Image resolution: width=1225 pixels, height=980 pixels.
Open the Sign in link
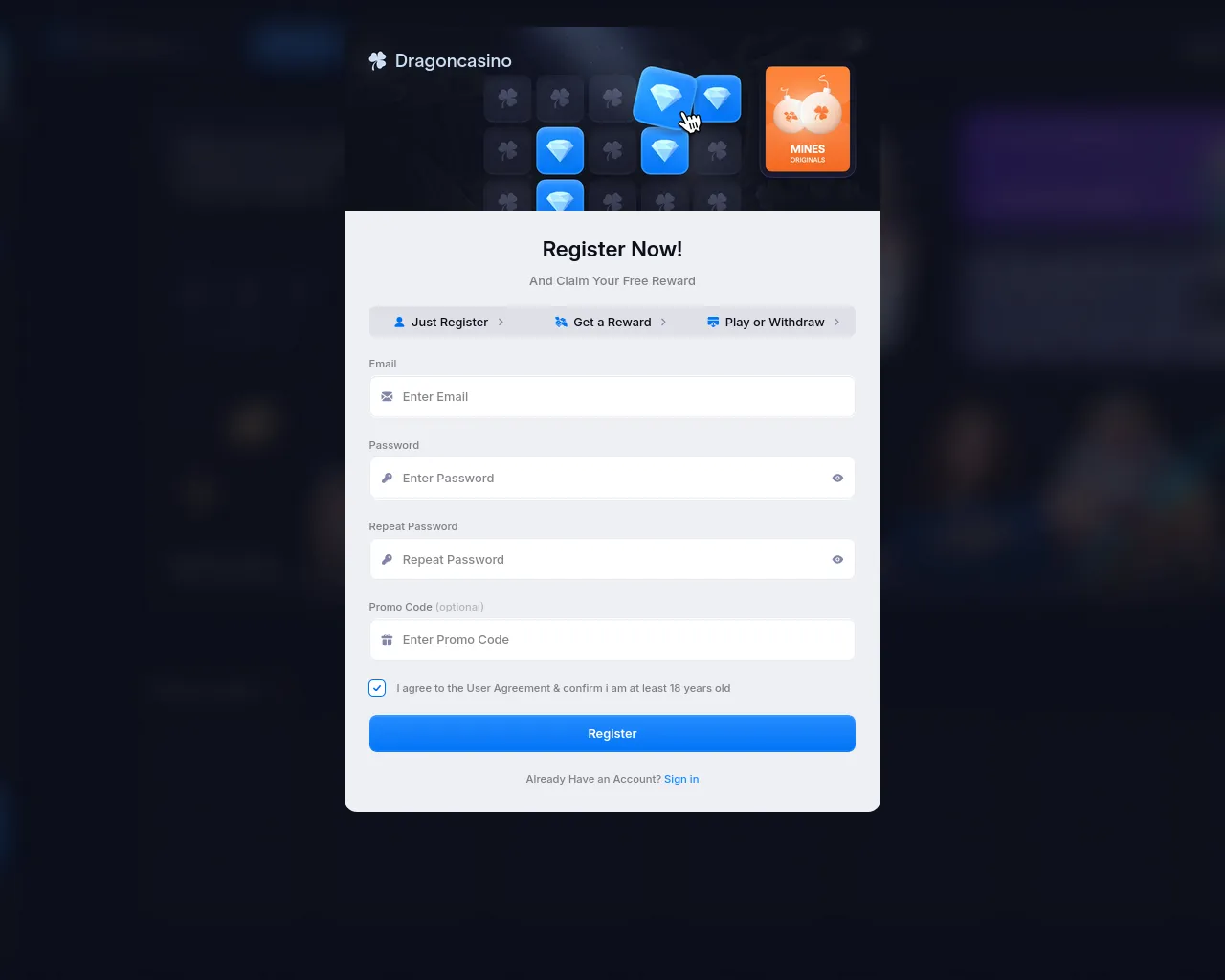(681, 779)
